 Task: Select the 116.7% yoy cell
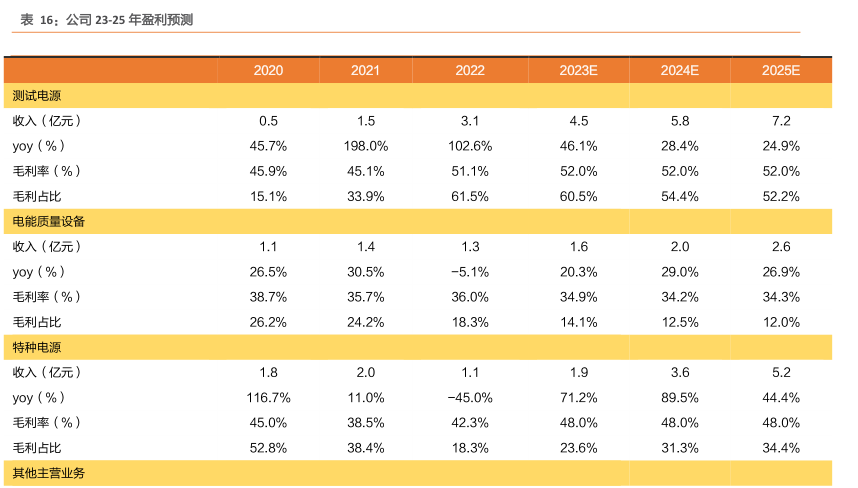click(x=268, y=398)
